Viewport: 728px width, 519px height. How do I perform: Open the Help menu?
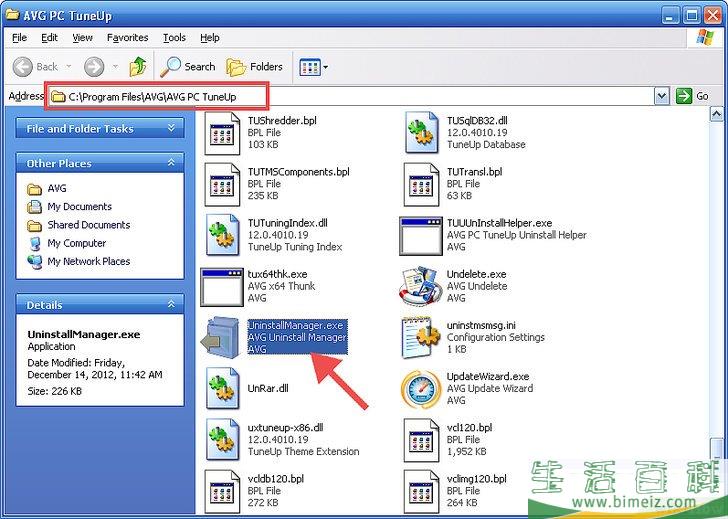tap(209, 38)
